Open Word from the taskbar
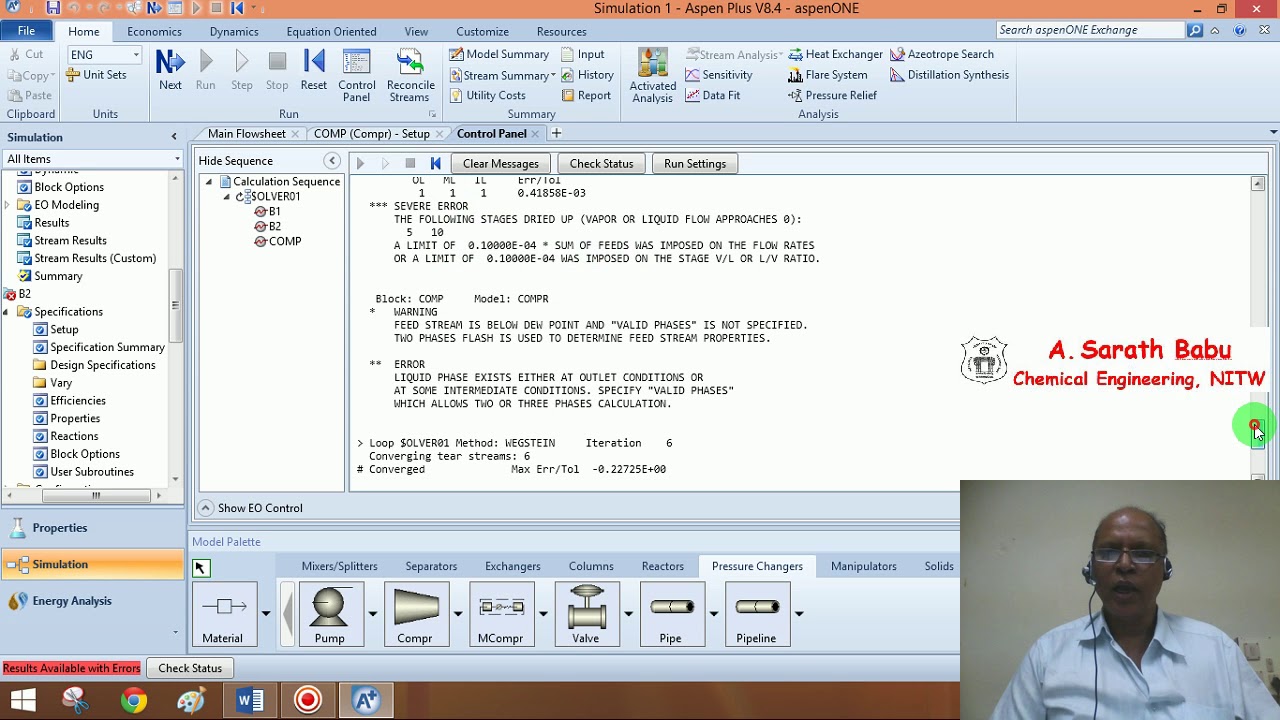 [x=249, y=701]
